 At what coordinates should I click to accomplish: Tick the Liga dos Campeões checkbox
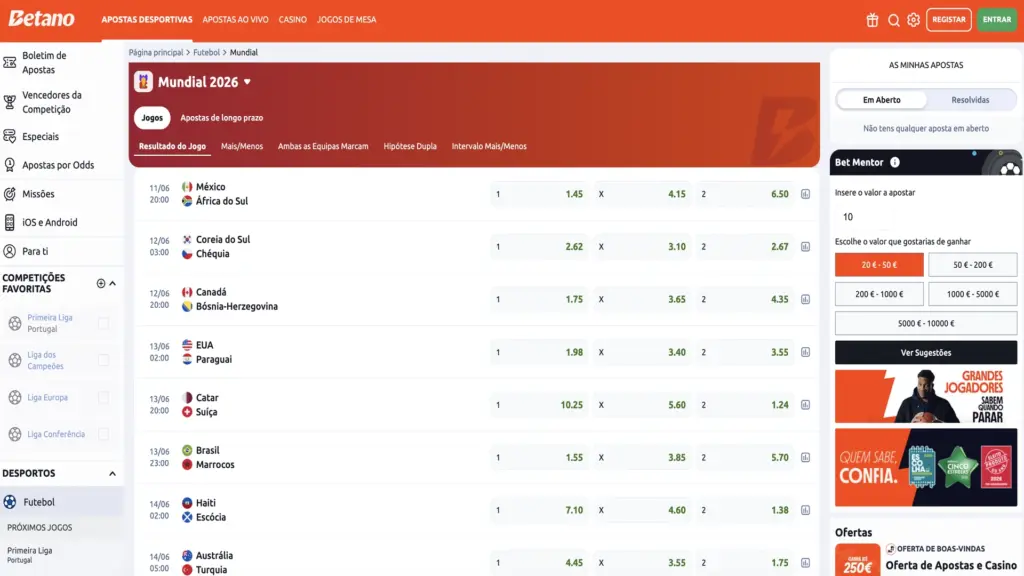pyautogui.click(x=103, y=360)
